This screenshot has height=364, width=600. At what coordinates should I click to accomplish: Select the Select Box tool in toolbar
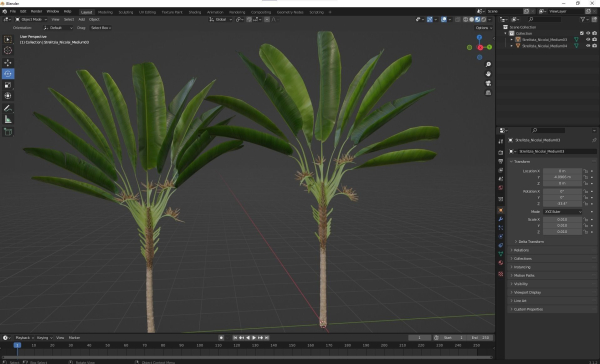point(8,39)
